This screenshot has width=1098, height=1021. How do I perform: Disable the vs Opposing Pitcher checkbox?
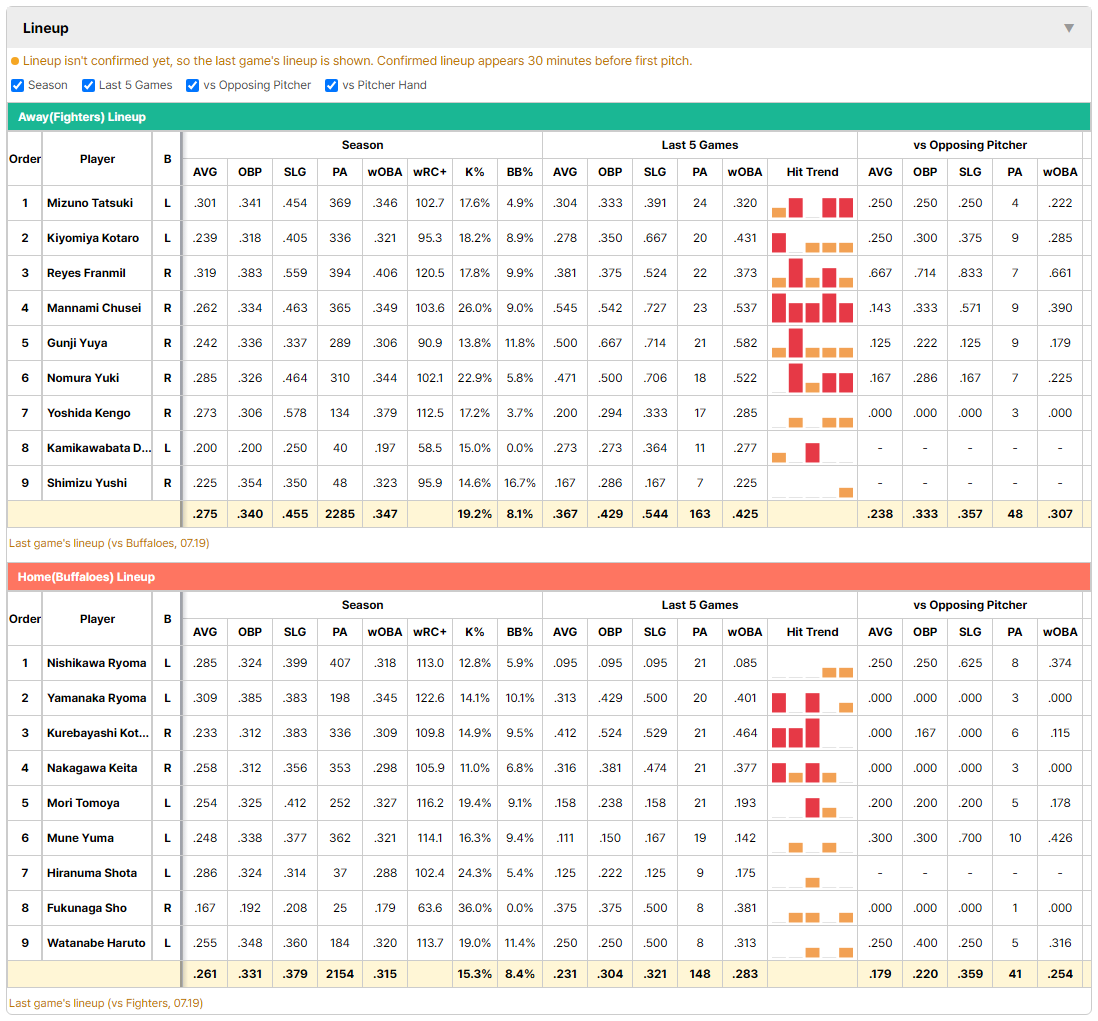(x=192, y=85)
